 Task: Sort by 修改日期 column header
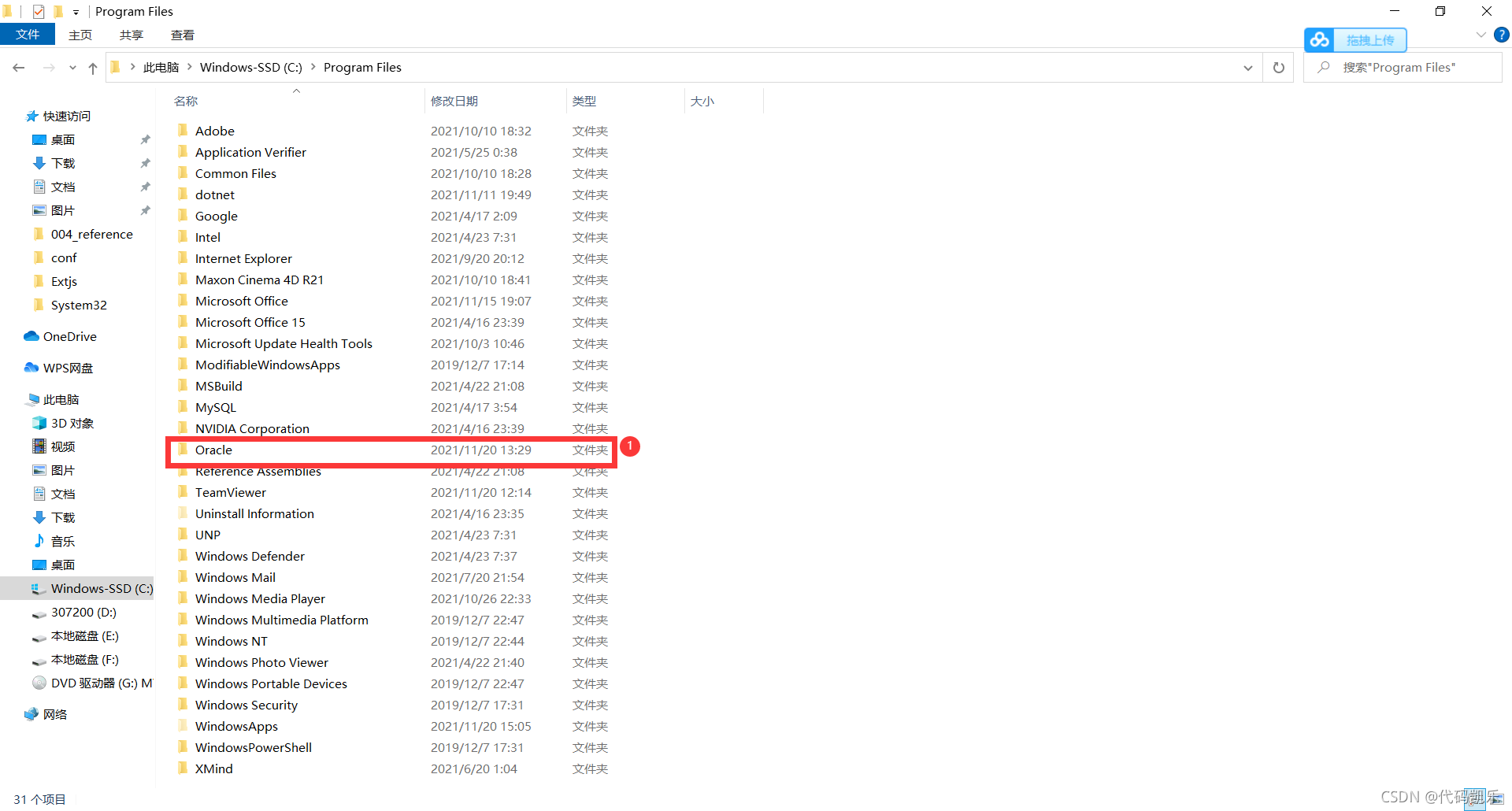click(x=454, y=101)
